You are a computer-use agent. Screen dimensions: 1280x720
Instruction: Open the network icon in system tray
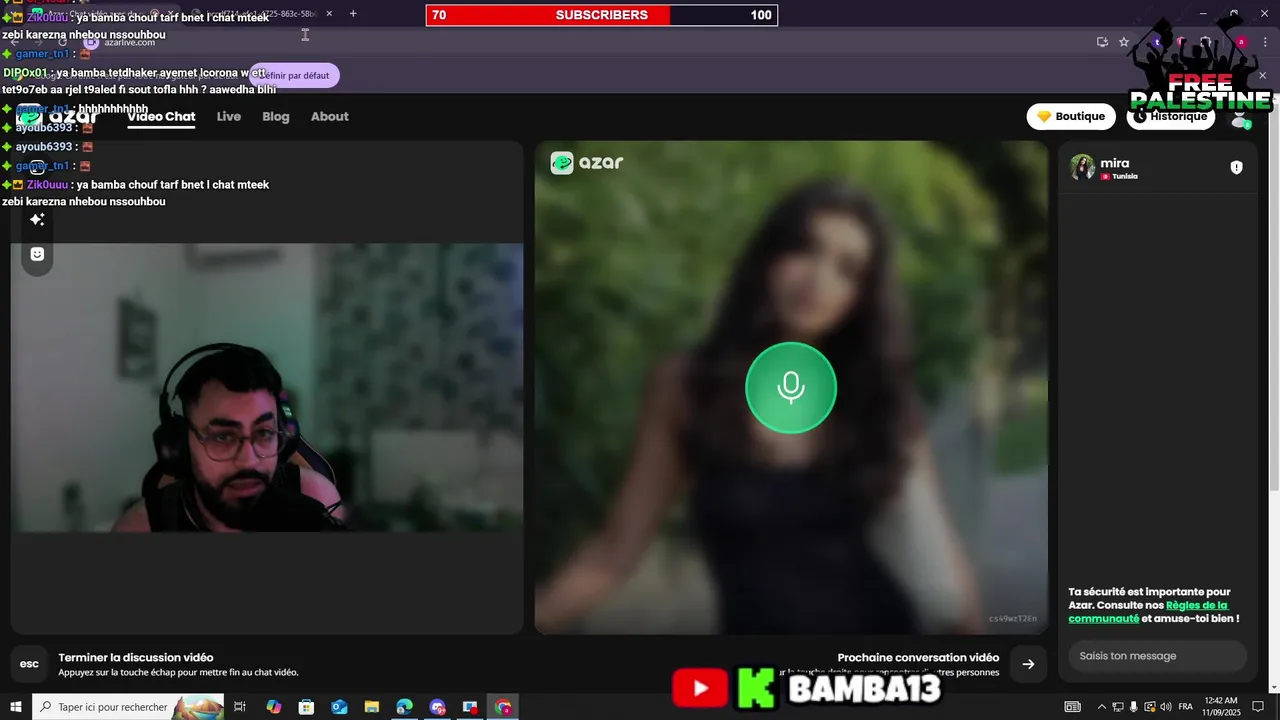coord(1118,707)
